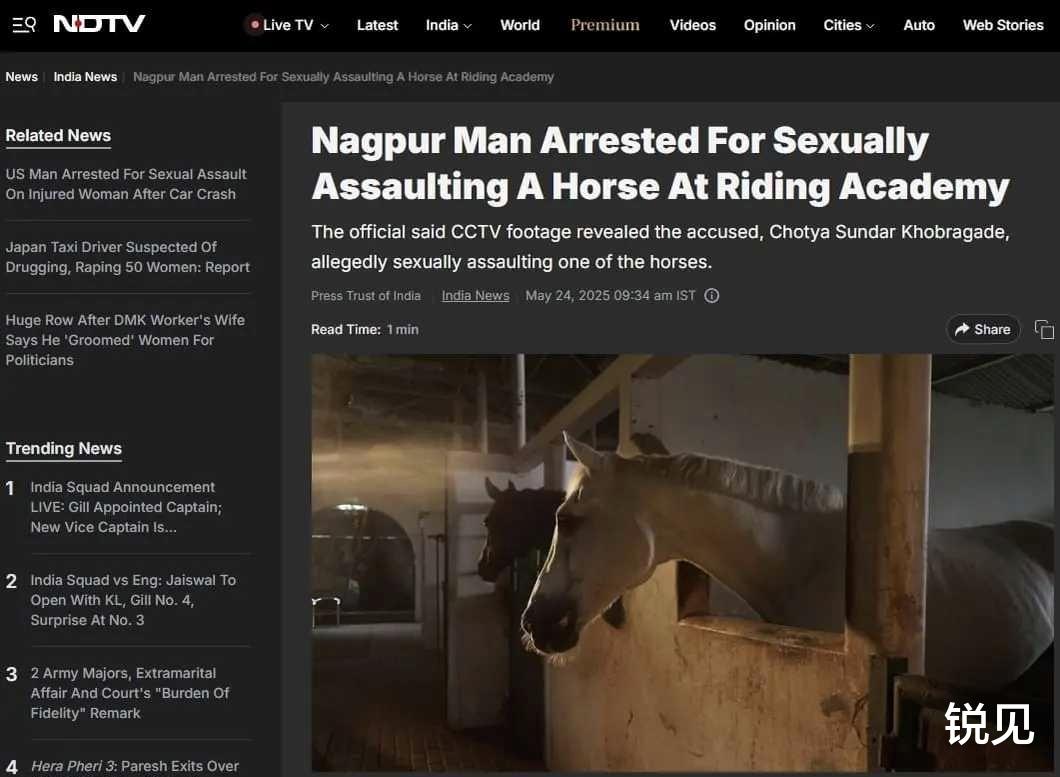This screenshot has height=777, width=1060.
Task: Expand the India dropdown menu
Action: (467, 26)
